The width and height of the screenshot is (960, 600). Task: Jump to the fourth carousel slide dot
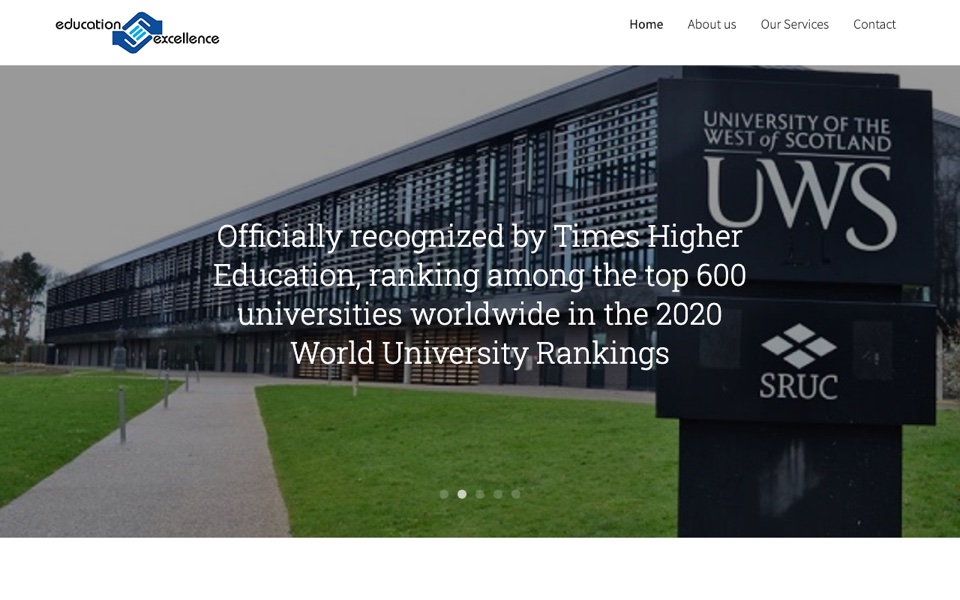coord(498,494)
